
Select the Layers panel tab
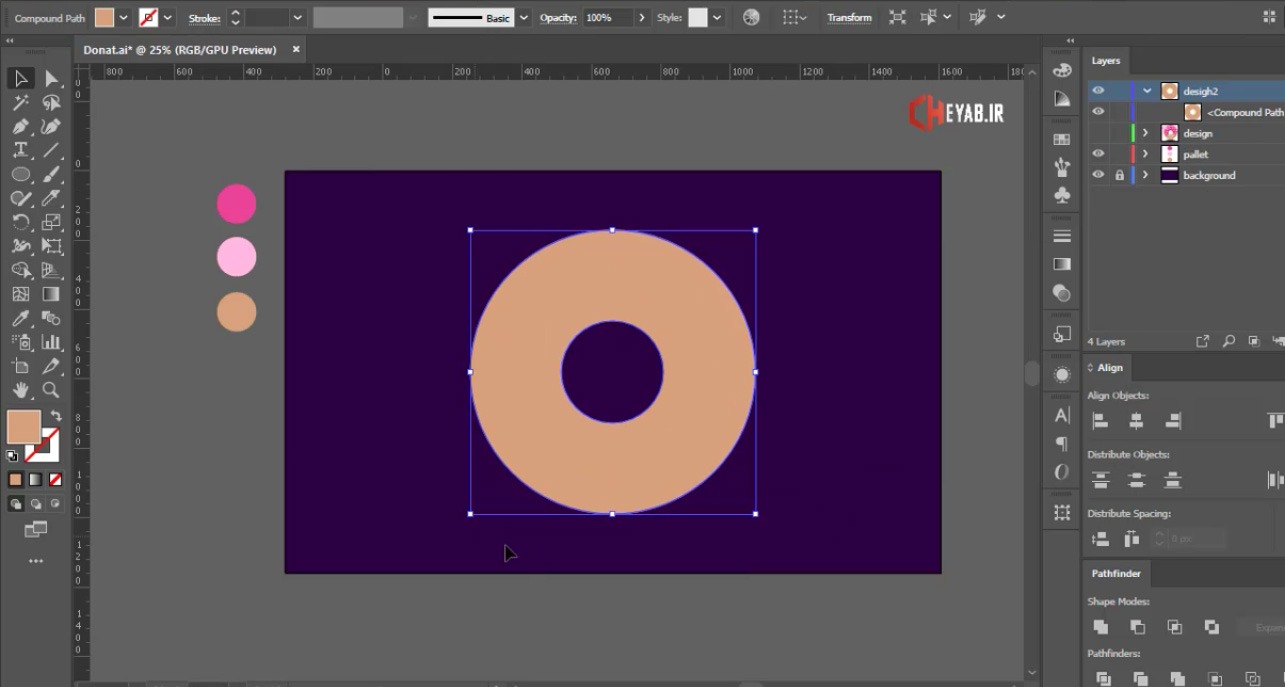click(1105, 61)
